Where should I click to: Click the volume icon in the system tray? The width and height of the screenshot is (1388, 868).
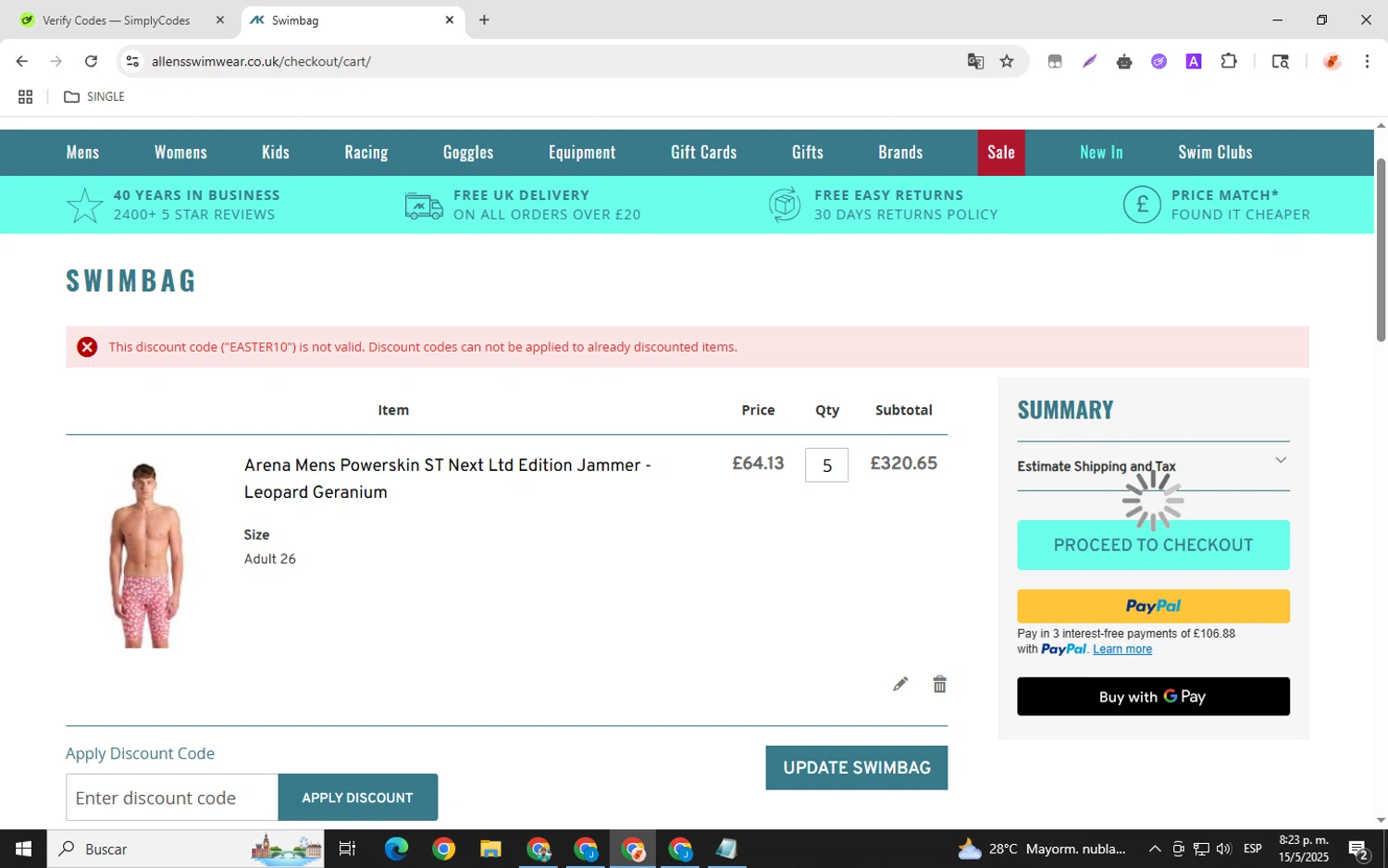pyautogui.click(x=1223, y=849)
